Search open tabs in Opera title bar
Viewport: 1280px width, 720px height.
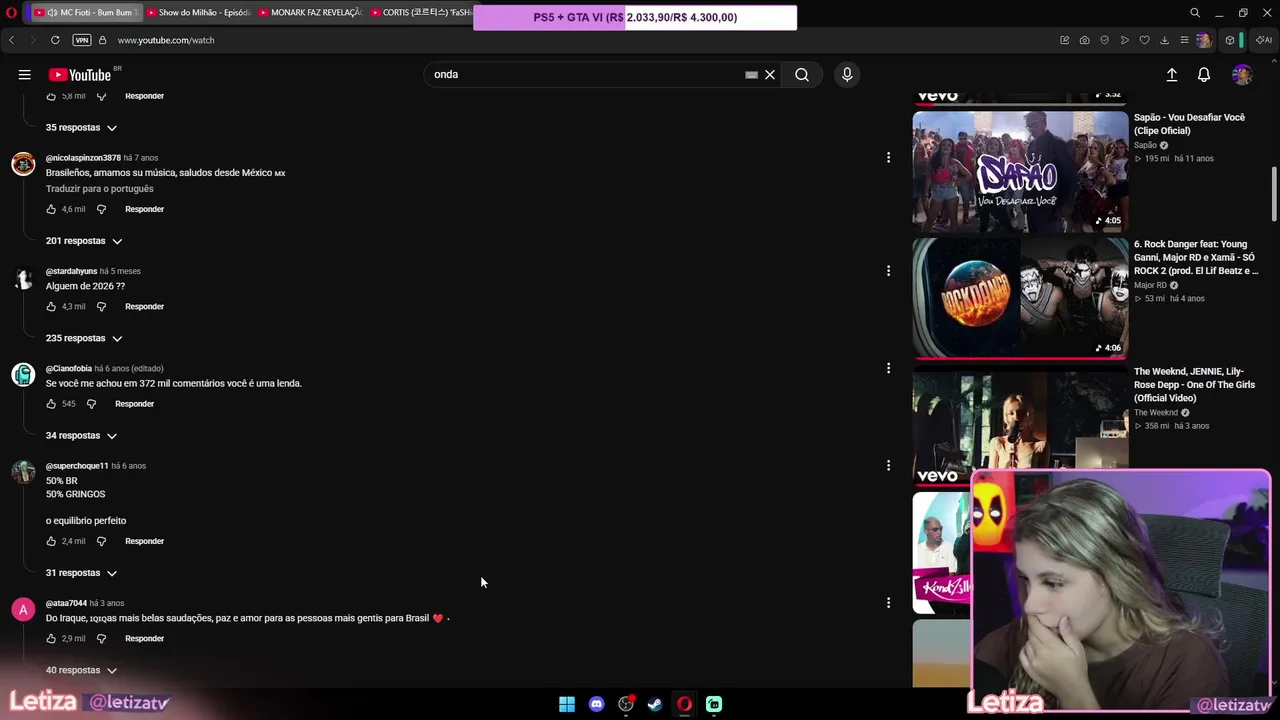[x=1195, y=13]
